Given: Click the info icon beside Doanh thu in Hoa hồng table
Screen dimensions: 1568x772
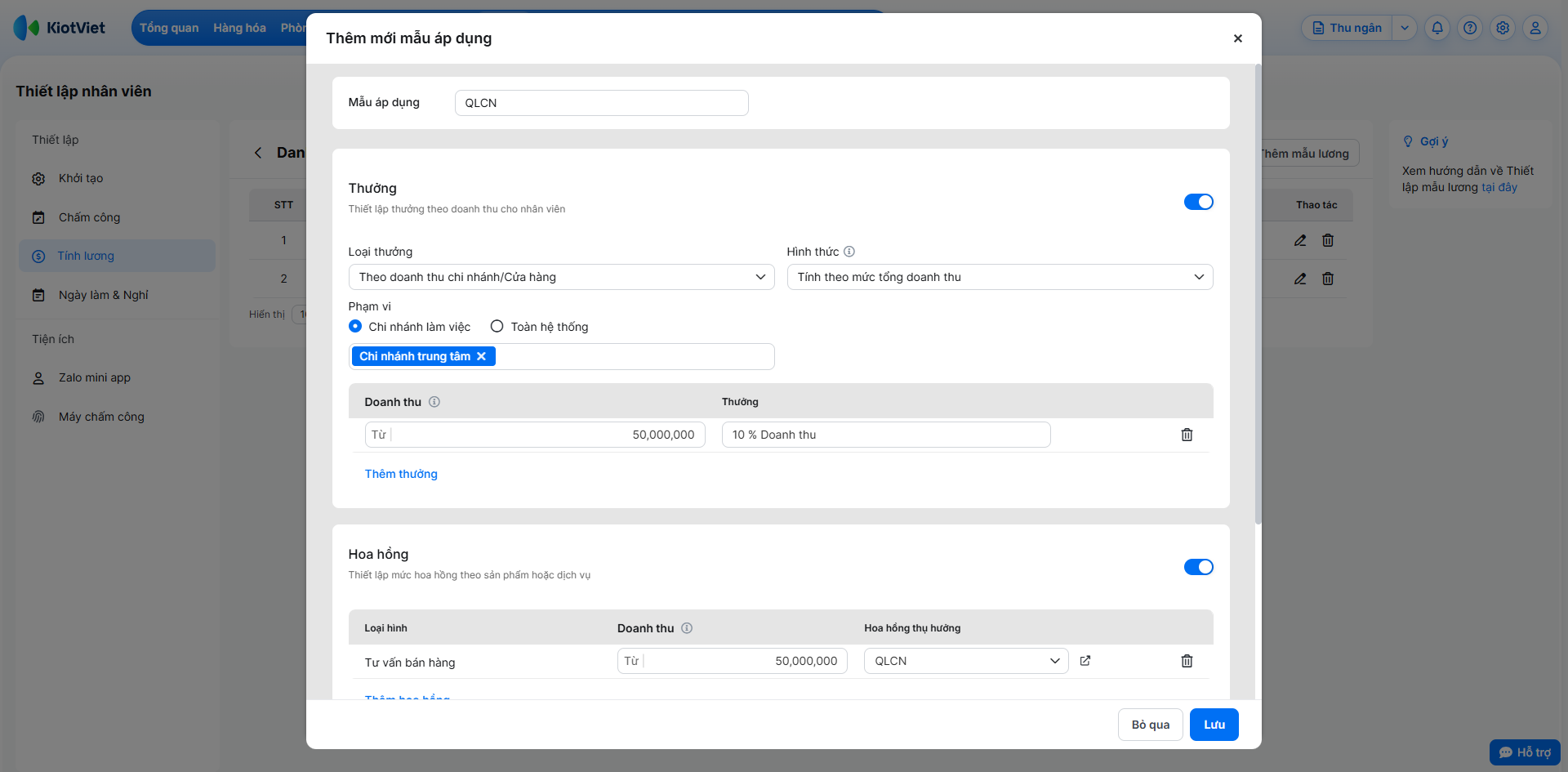Looking at the screenshot, I should pos(687,628).
